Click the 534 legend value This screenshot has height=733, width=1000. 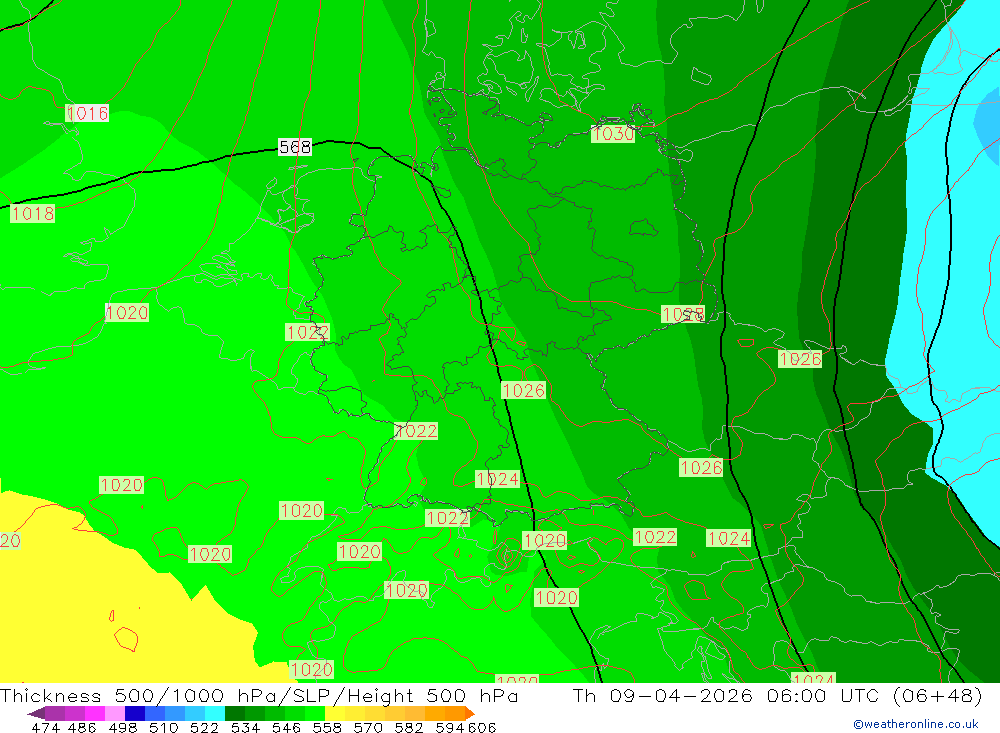point(246,727)
